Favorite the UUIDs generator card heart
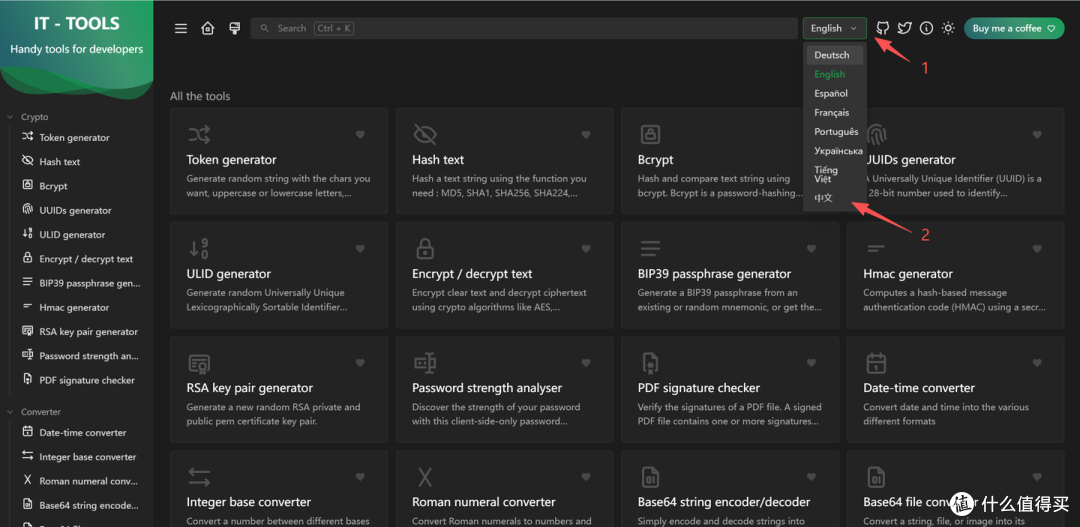The height and width of the screenshot is (527, 1080). [x=1037, y=134]
